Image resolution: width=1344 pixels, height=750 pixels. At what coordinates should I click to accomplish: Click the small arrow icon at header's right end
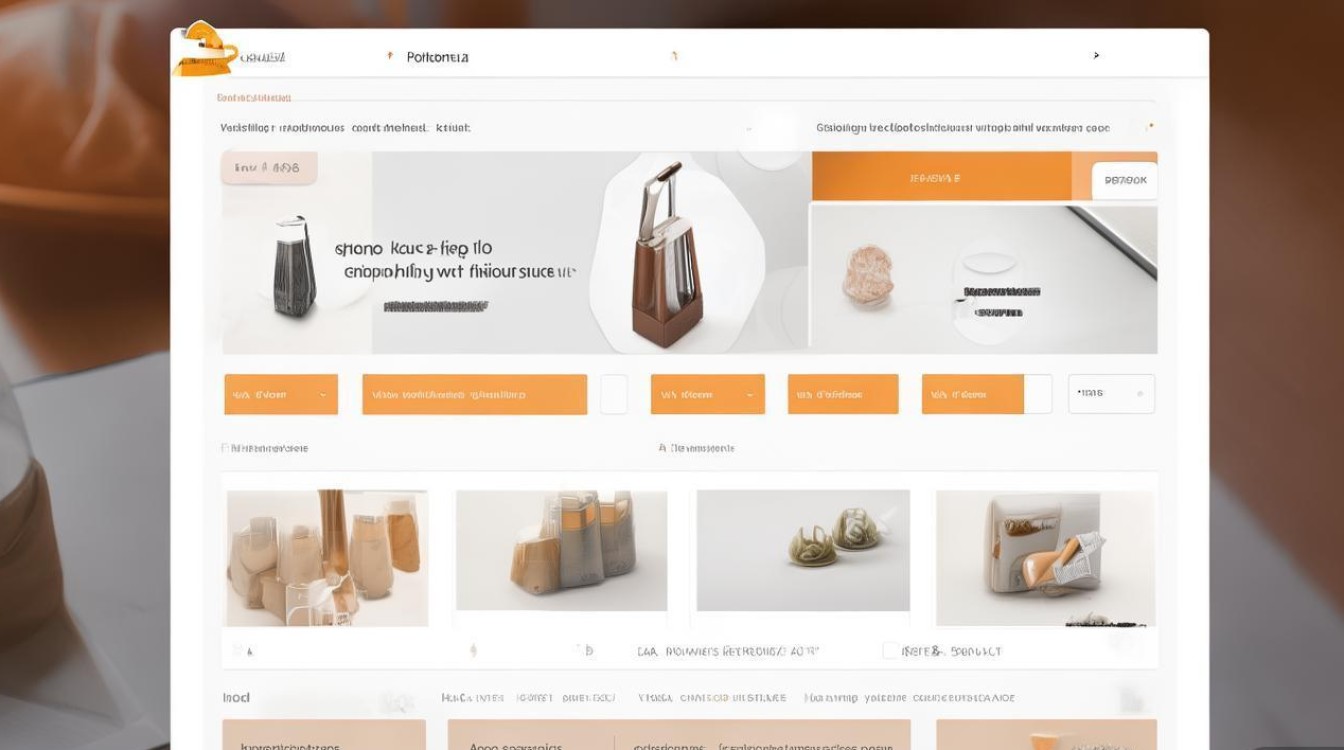coord(1096,56)
